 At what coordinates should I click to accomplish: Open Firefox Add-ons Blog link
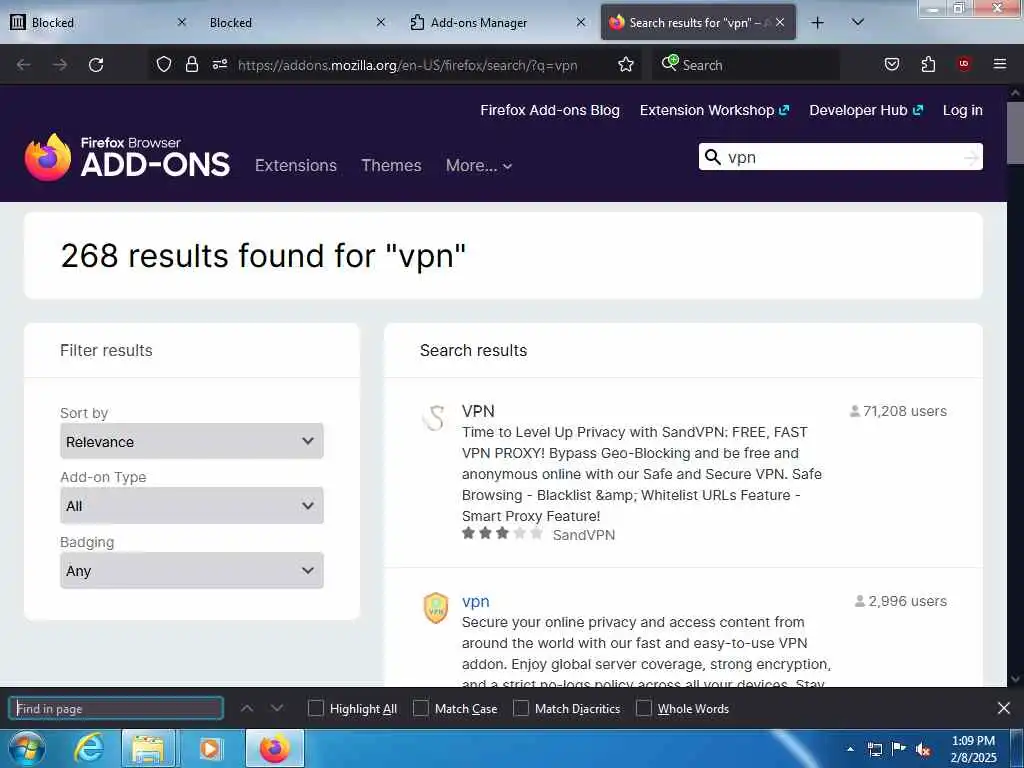pyautogui.click(x=550, y=110)
